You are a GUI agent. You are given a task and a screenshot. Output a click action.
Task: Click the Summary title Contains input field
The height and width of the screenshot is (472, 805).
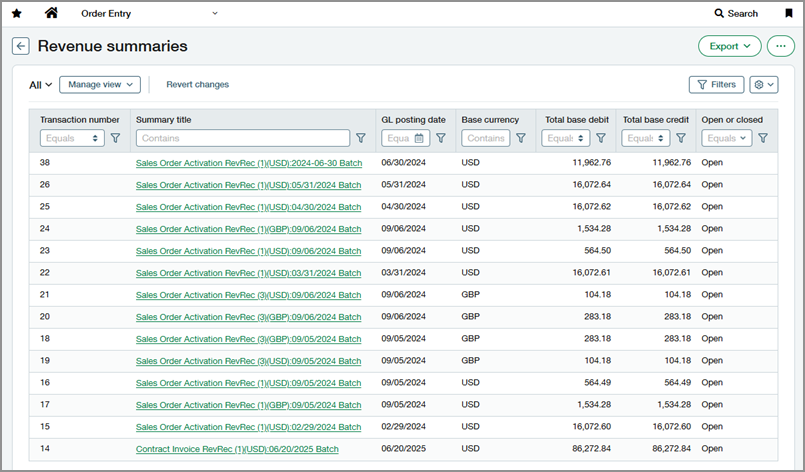click(x=243, y=138)
